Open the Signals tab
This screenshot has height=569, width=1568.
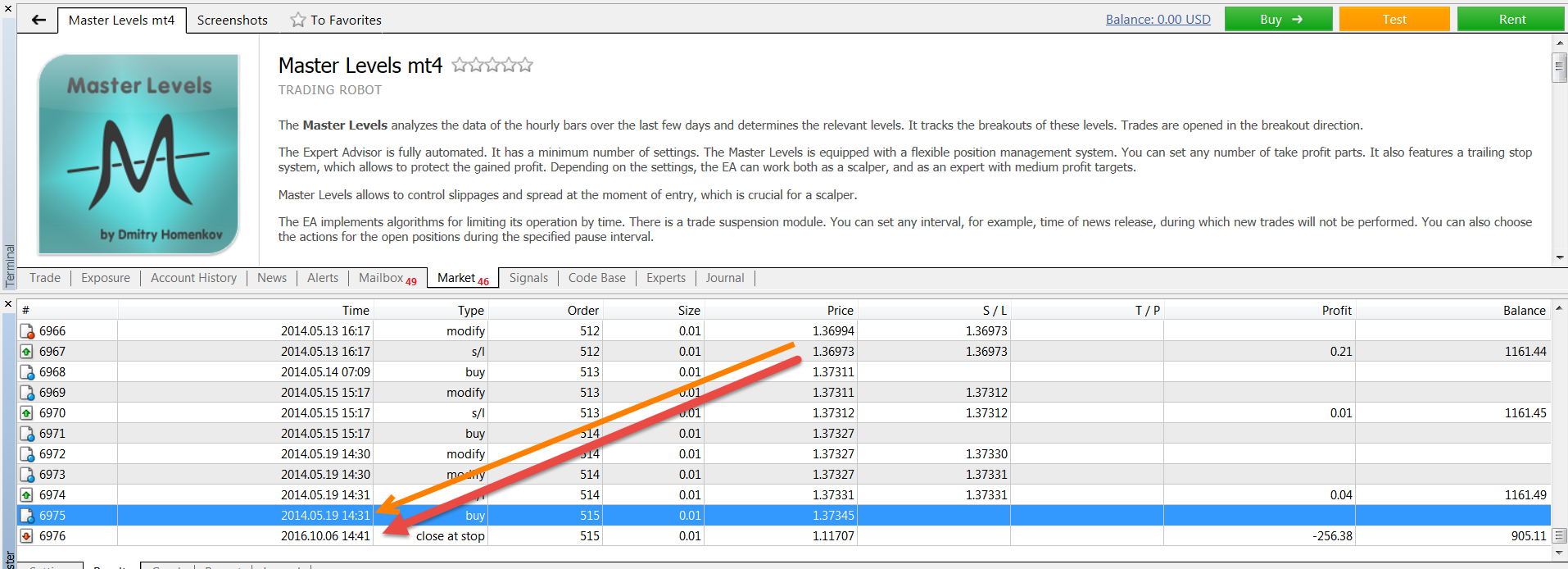(528, 278)
